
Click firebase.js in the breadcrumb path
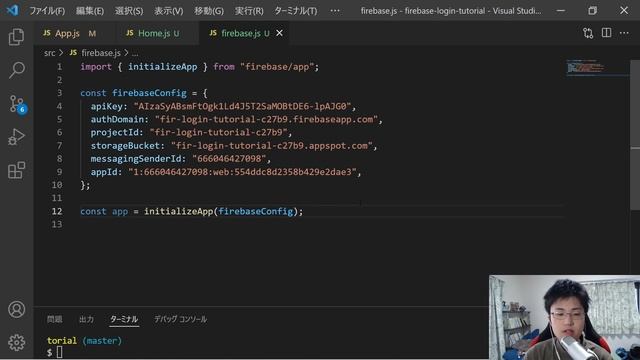pos(101,53)
